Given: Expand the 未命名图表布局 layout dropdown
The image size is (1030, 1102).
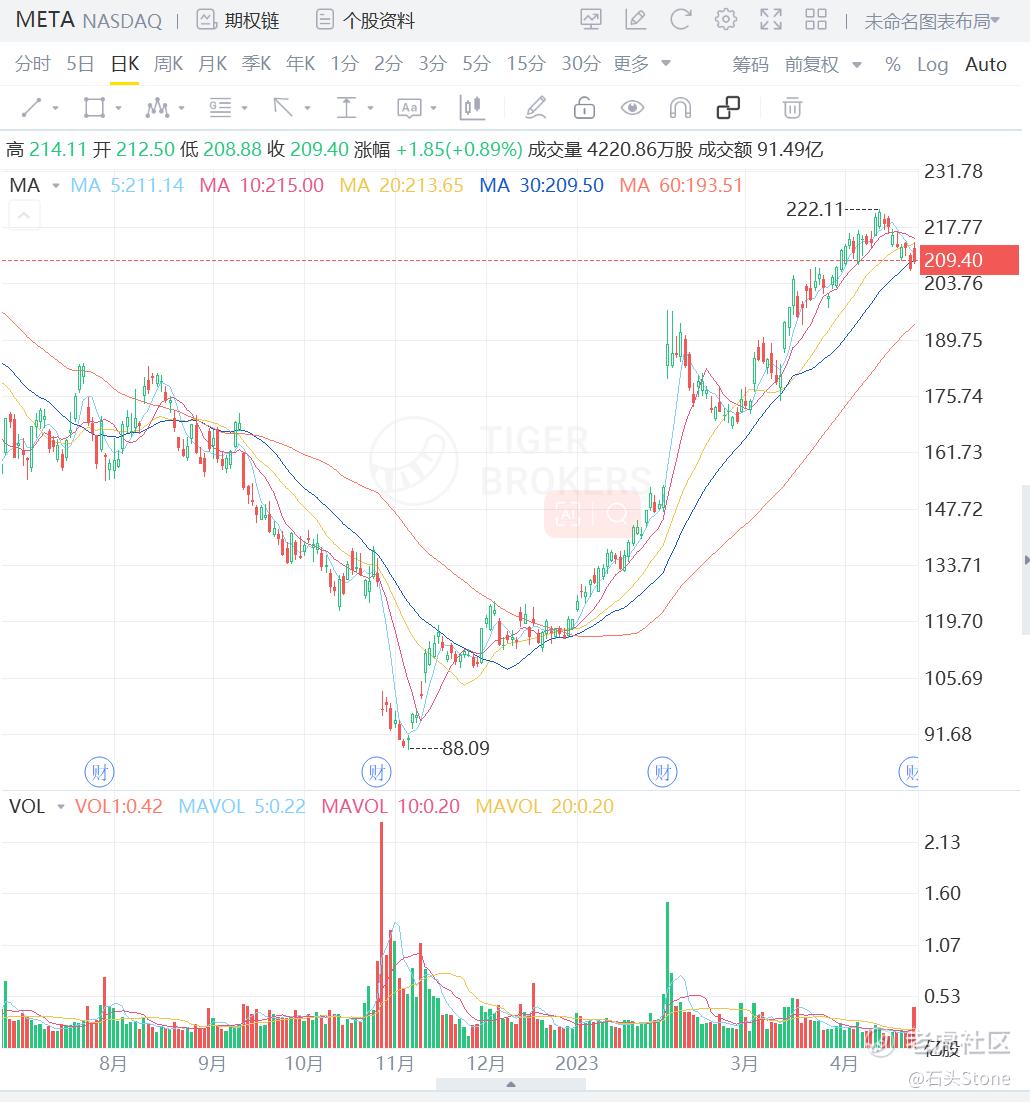Looking at the screenshot, I should (932, 21).
